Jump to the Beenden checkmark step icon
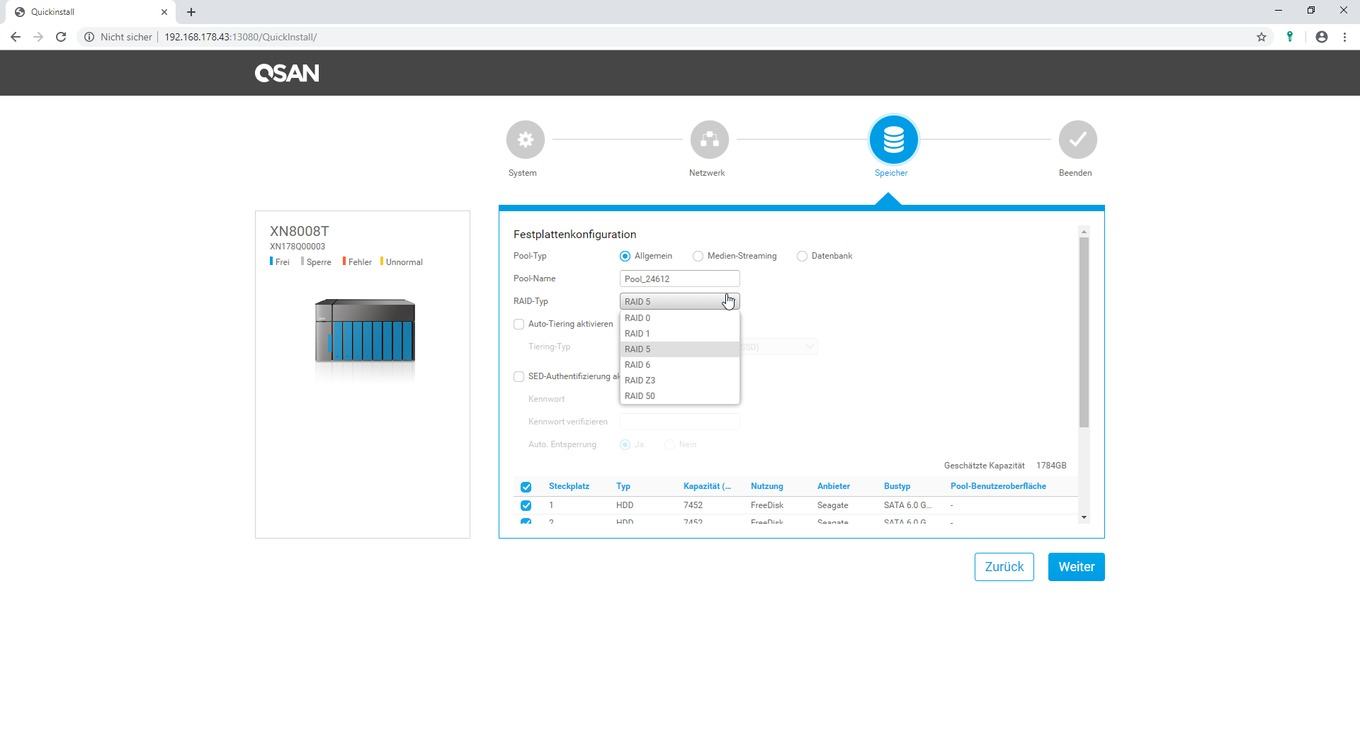Screen dimensions: 1360x737 1077,139
